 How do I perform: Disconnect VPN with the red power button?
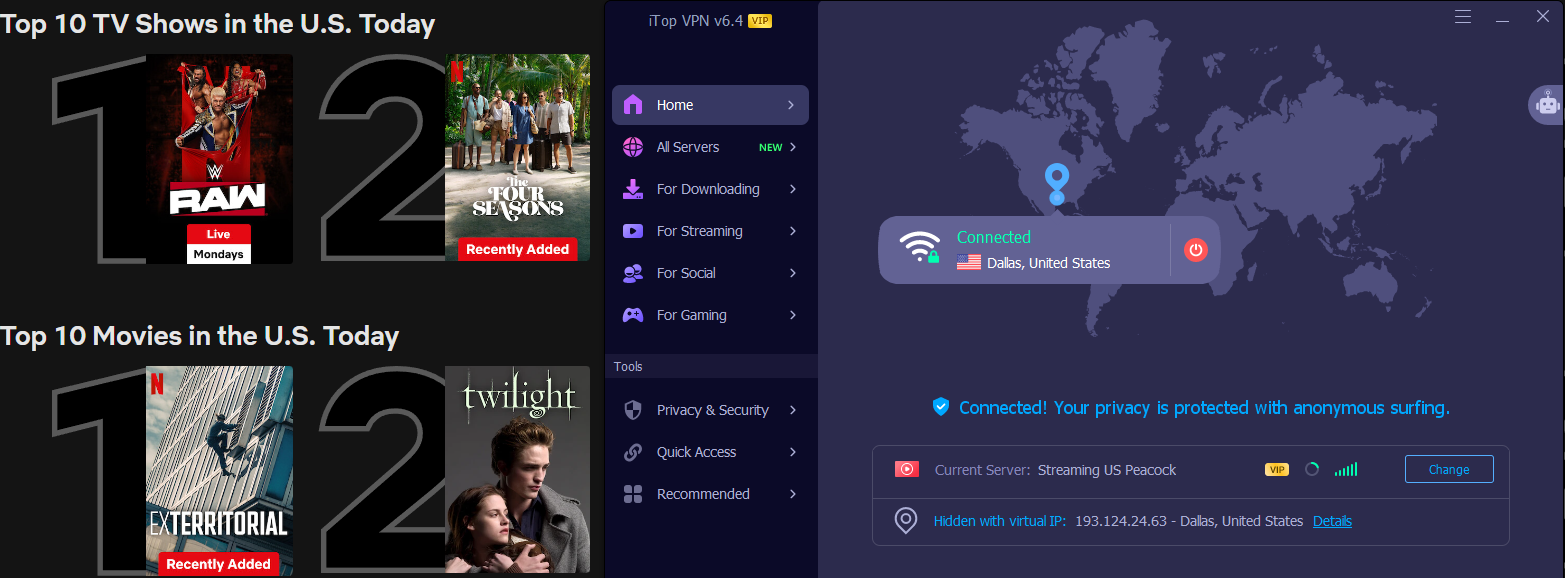point(1196,250)
